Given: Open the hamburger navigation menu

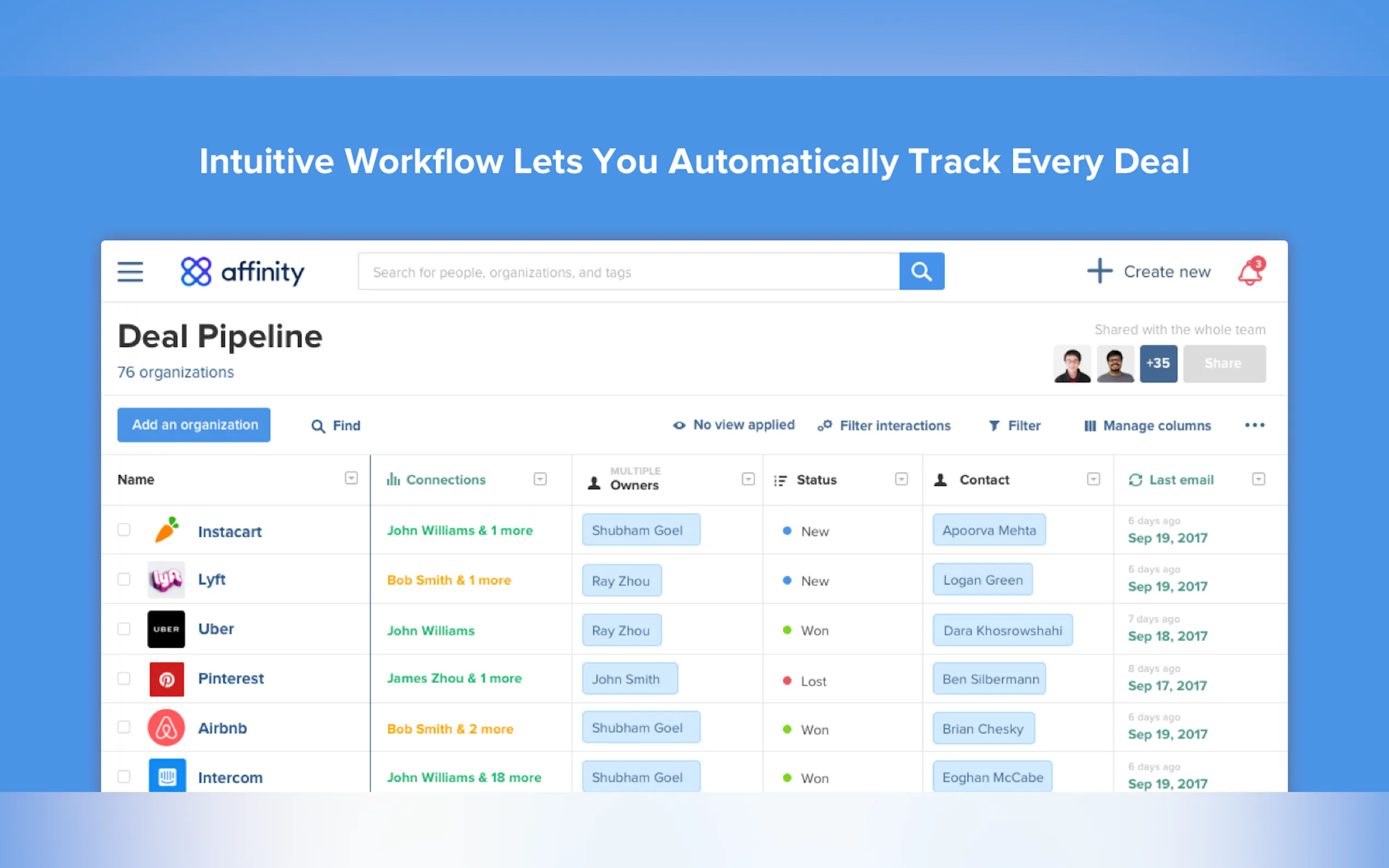Looking at the screenshot, I should 130,272.
